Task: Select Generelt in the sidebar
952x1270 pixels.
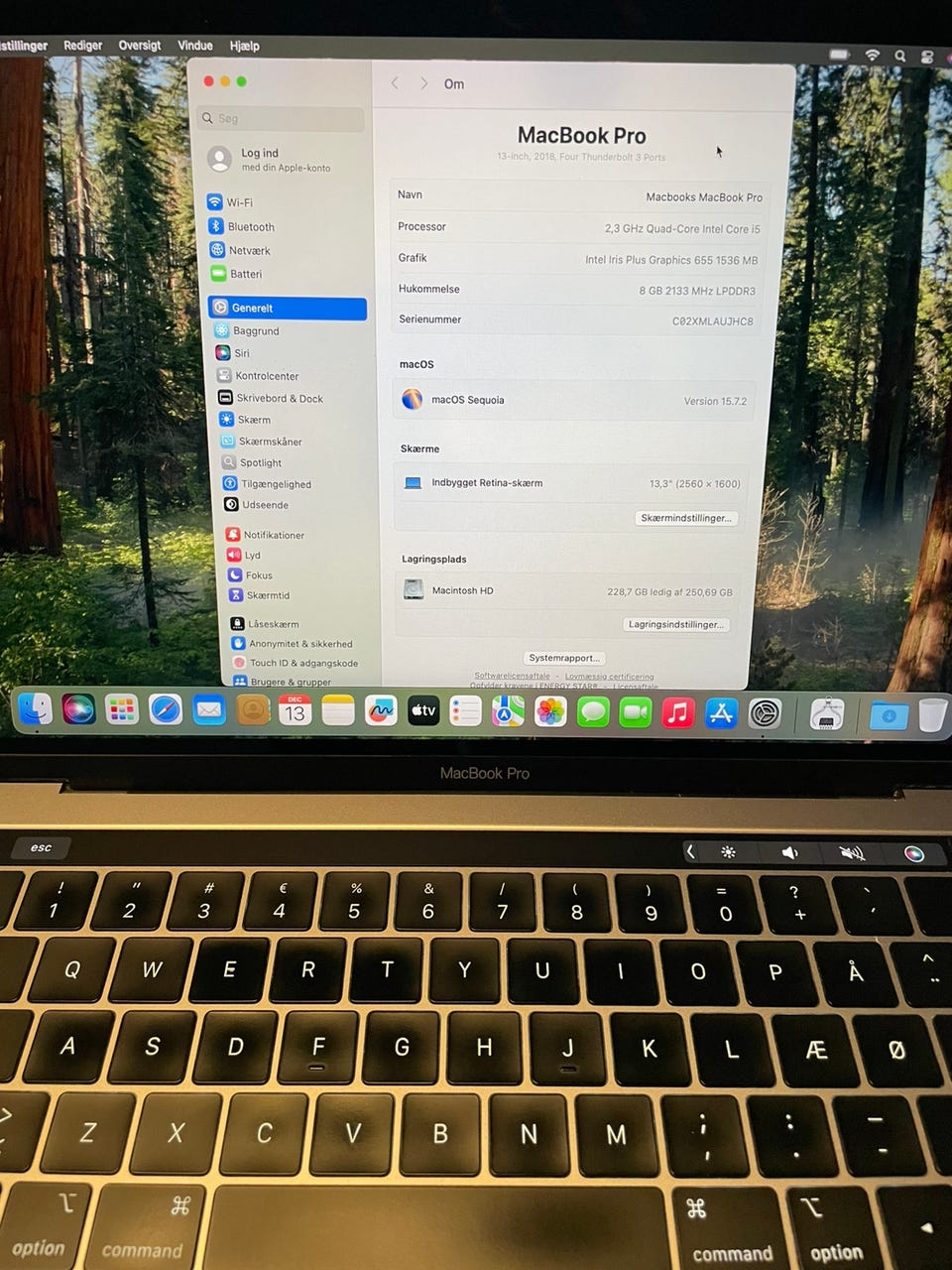Action: (x=288, y=308)
